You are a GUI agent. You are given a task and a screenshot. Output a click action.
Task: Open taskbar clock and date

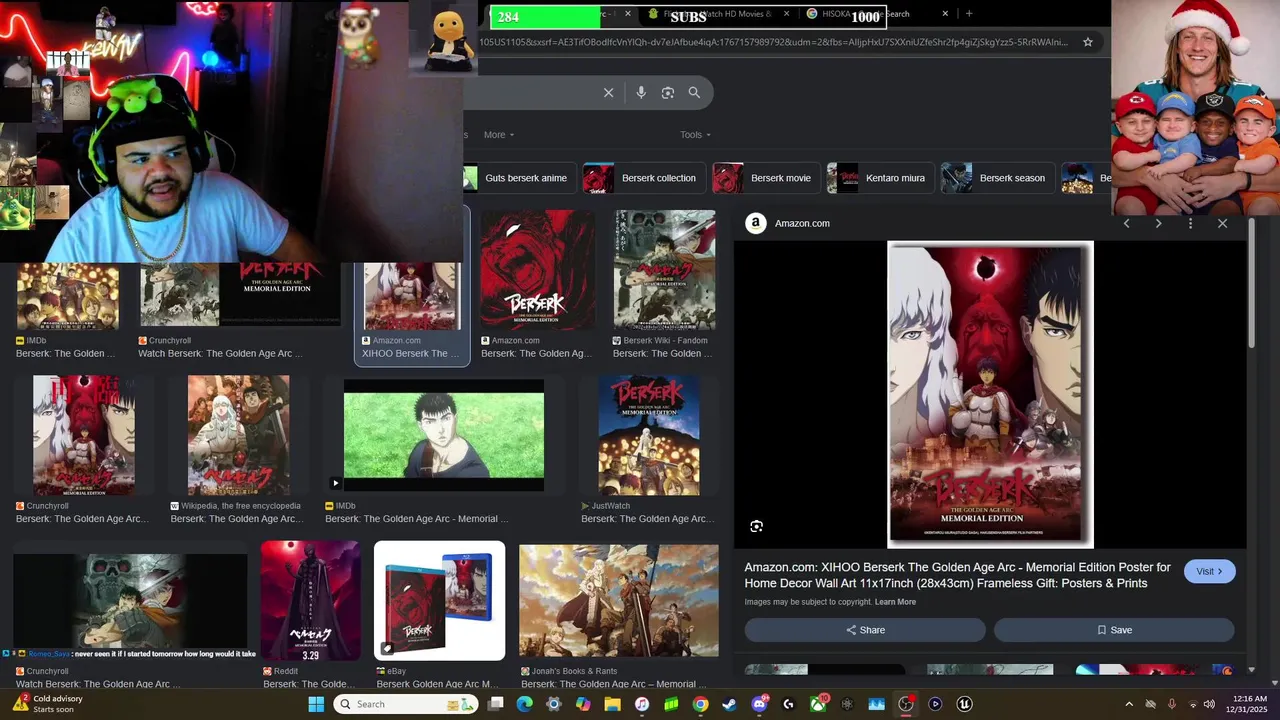(x=1247, y=704)
